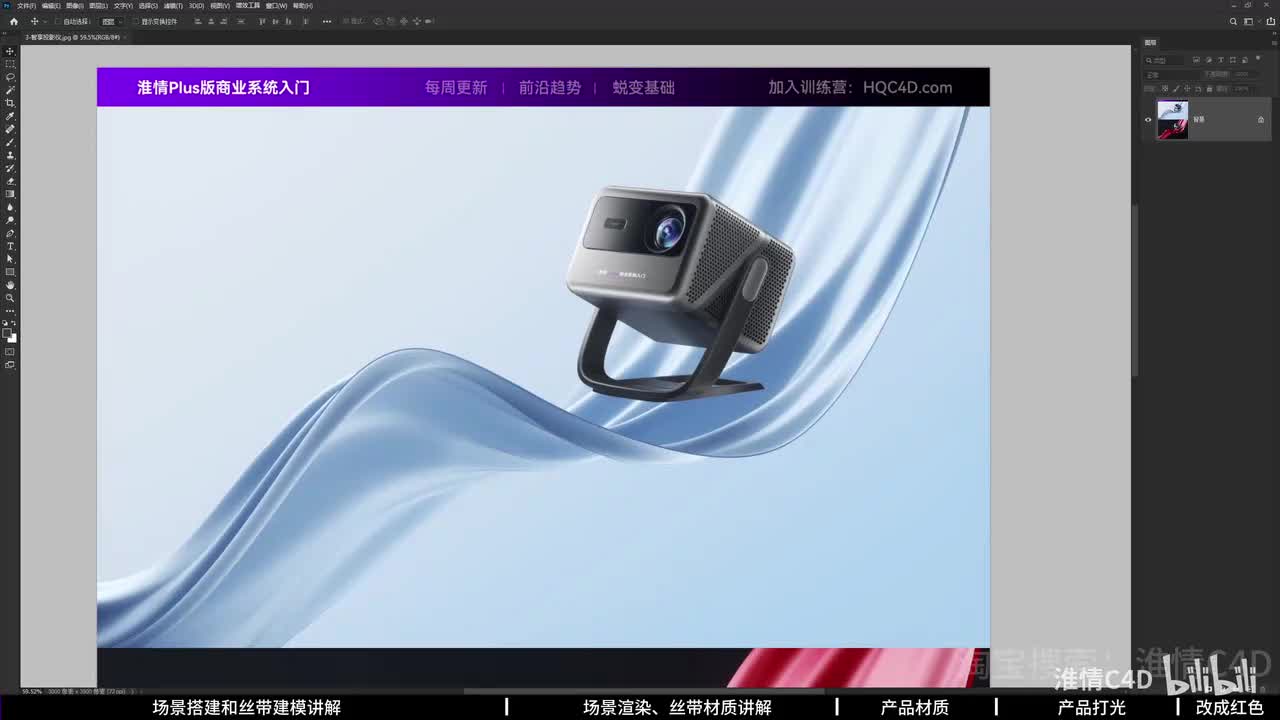
Task: Select the Zoom tool
Action: tap(10, 298)
